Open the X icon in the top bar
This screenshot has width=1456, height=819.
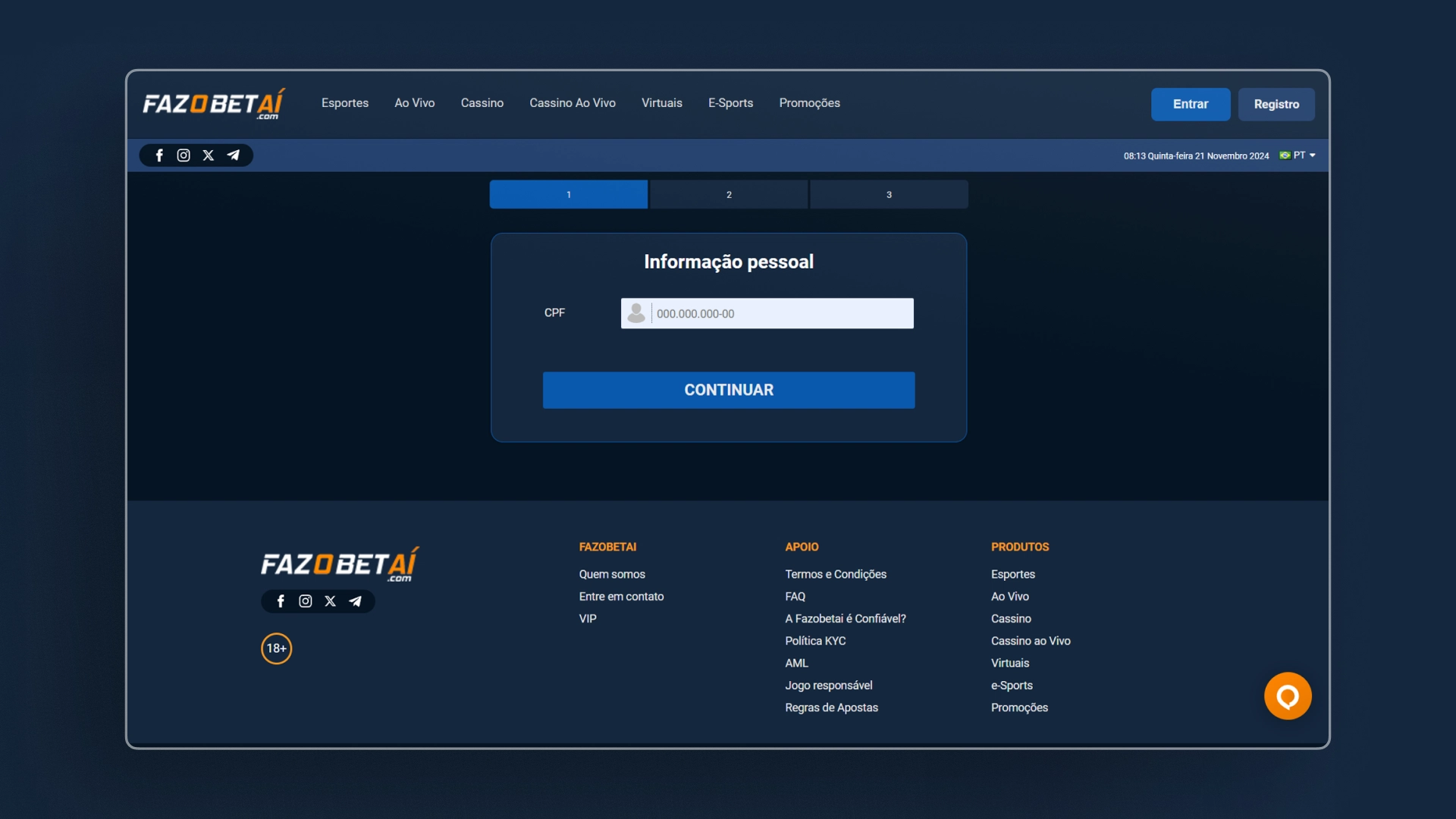tap(209, 155)
